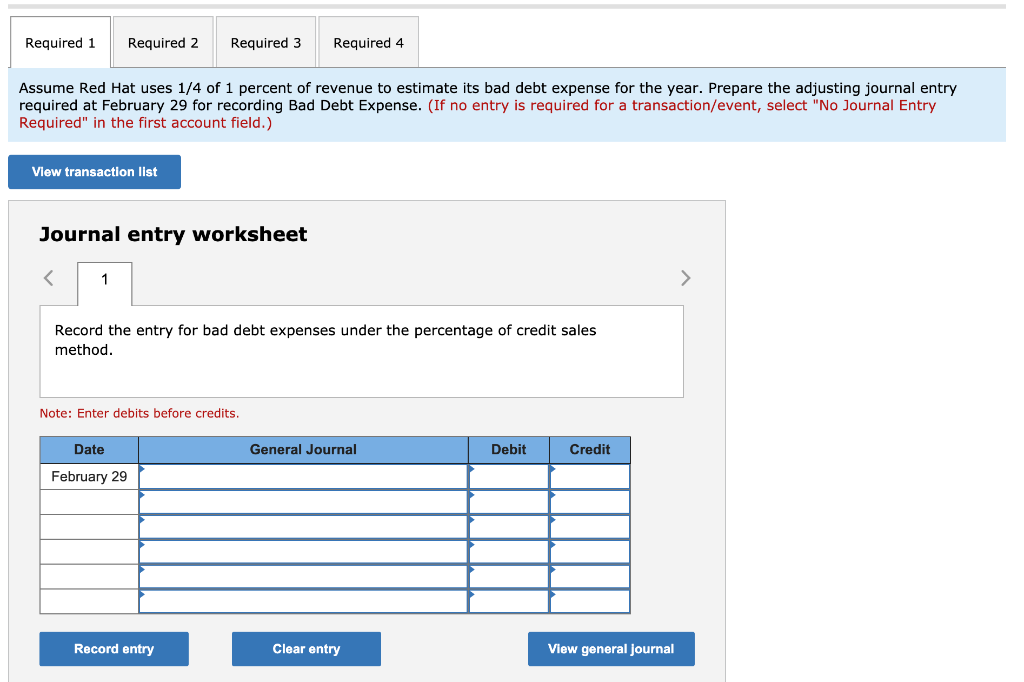The height and width of the screenshot is (682, 1024).
Task: Open General Journal account dropdown in third row
Action: tap(303, 527)
